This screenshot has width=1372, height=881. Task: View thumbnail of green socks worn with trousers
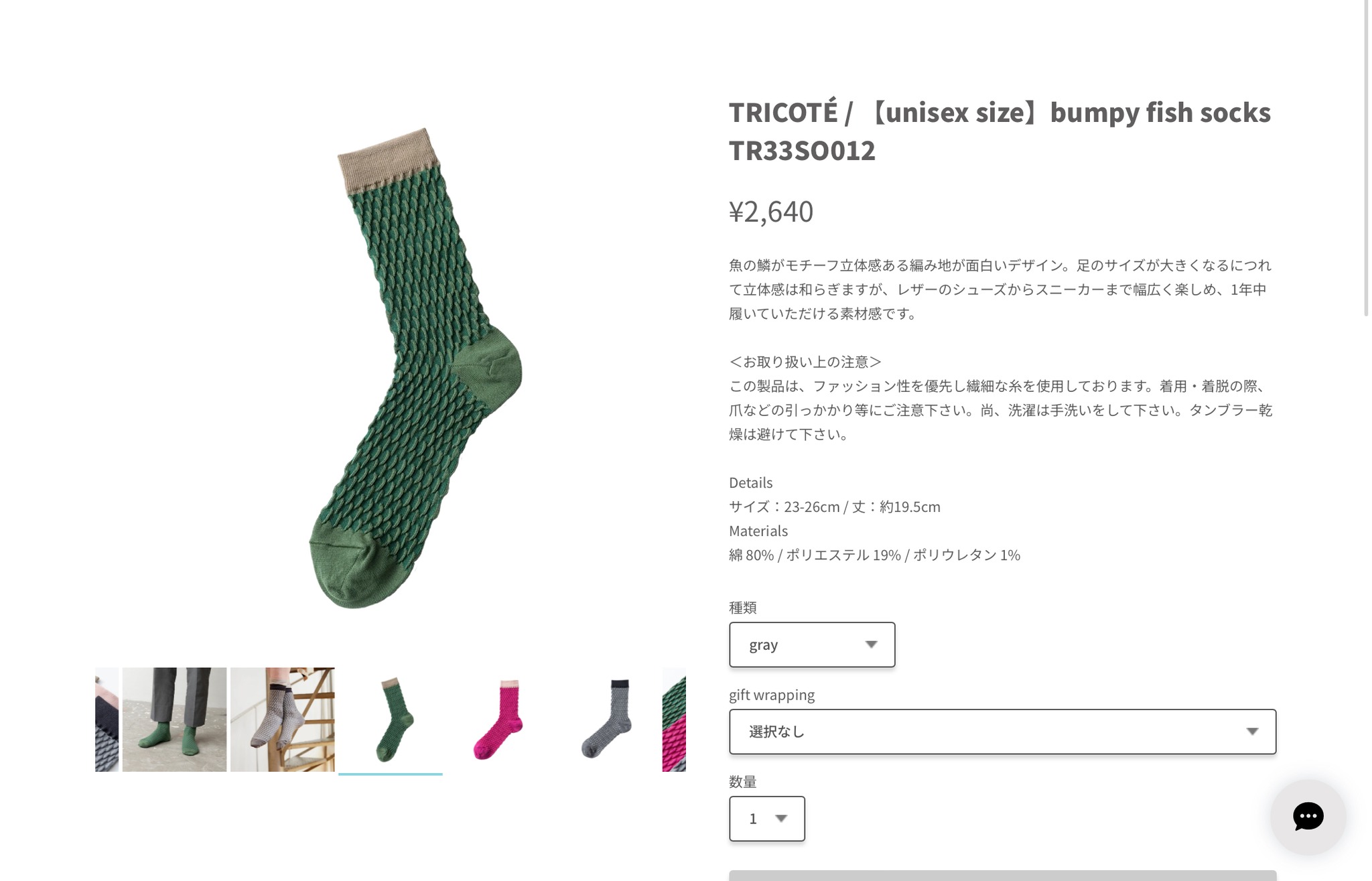click(174, 720)
